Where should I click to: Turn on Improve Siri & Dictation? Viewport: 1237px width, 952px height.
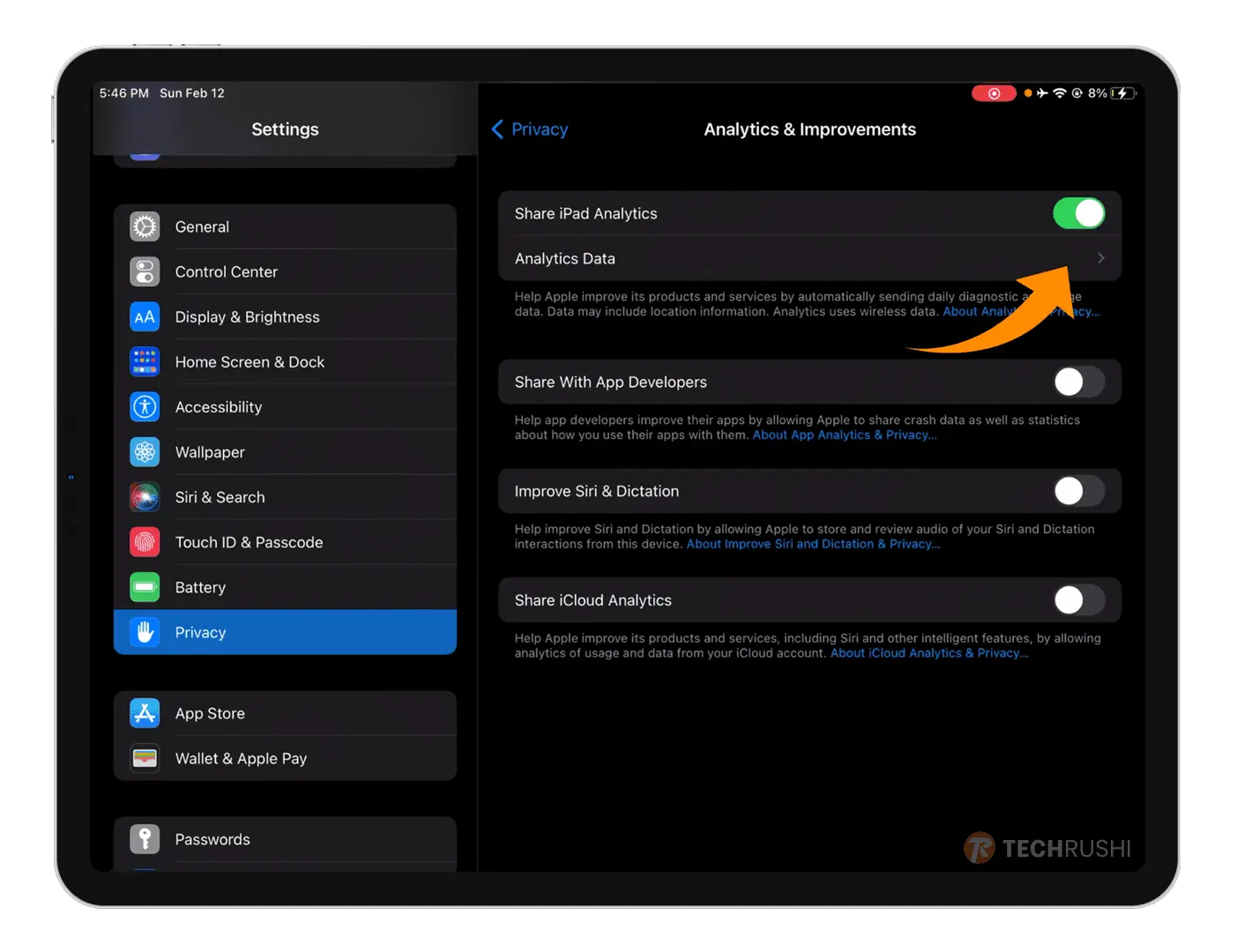pyautogui.click(x=1079, y=491)
